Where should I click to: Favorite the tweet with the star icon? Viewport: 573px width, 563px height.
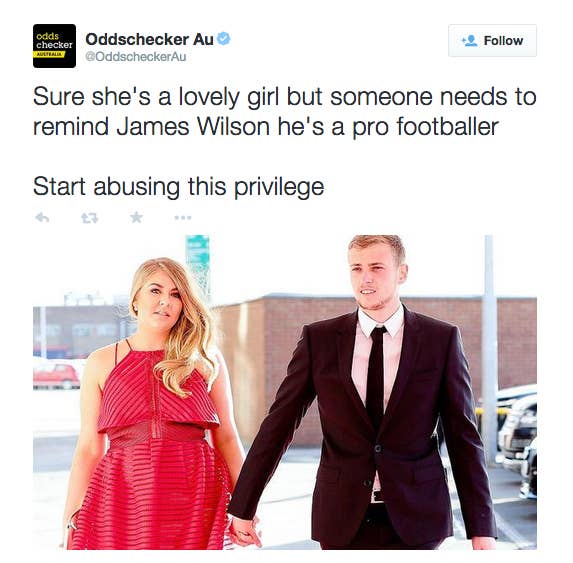[x=136, y=217]
